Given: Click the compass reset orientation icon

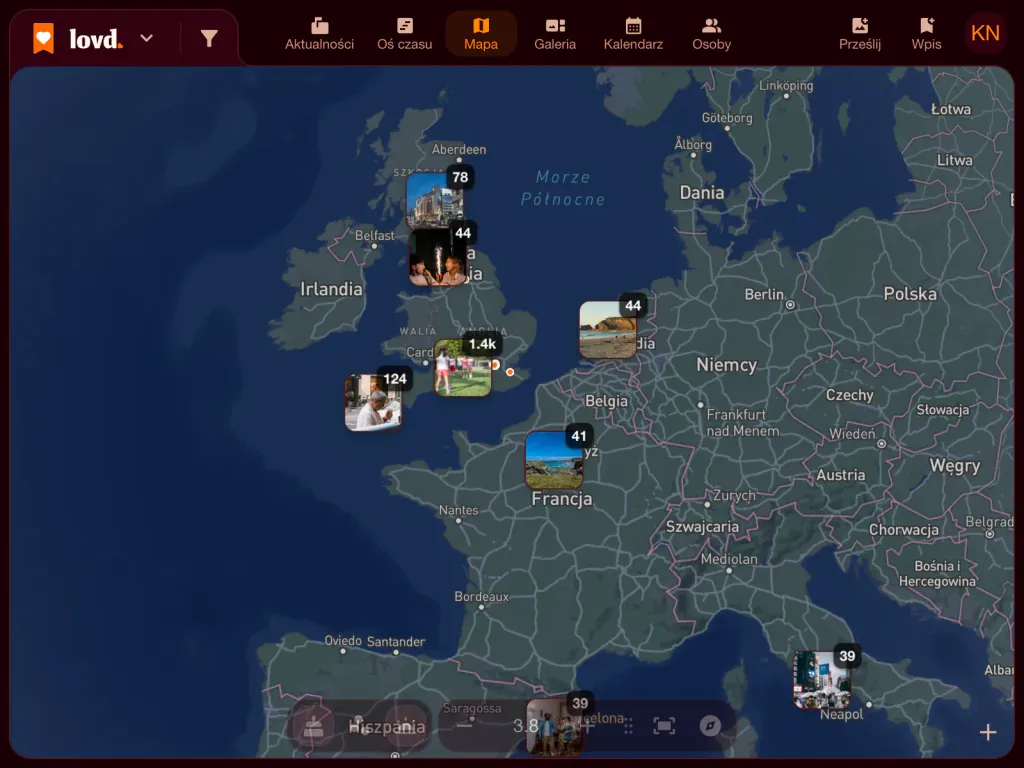Looking at the screenshot, I should click(x=710, y=726).
